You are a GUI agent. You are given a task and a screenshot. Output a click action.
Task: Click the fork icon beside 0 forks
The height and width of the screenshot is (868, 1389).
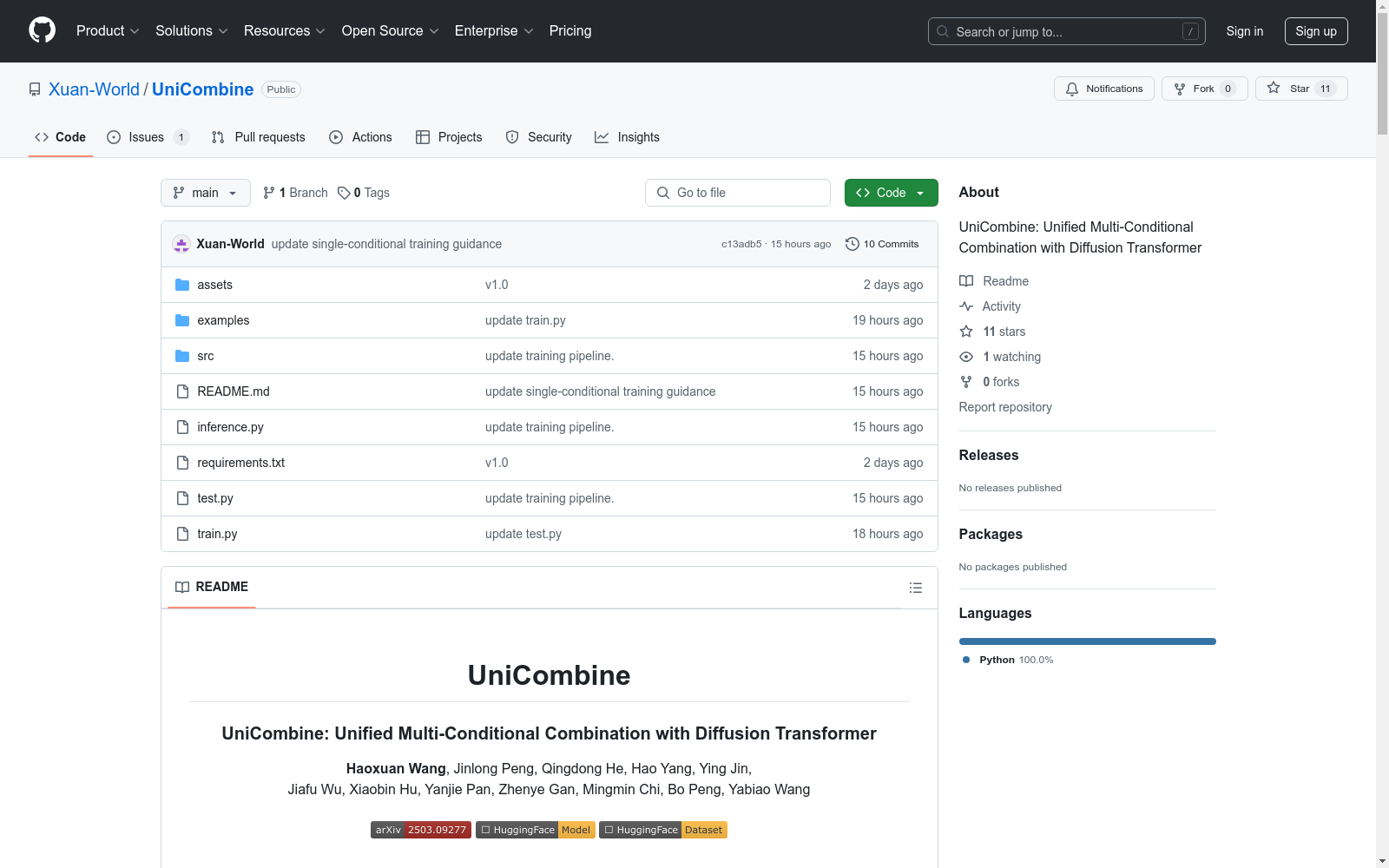966,382
